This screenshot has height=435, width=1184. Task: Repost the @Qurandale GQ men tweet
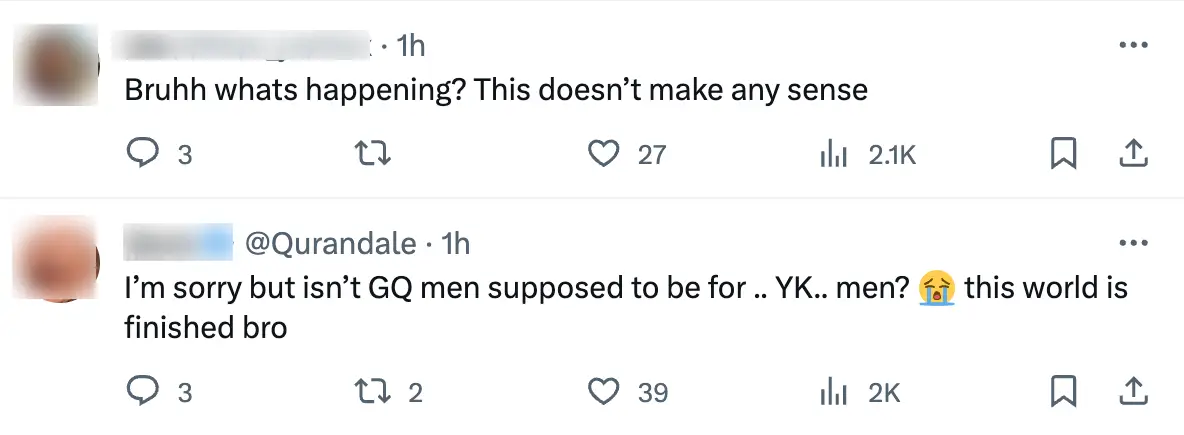pyautogui.click(x=372, y=392)
